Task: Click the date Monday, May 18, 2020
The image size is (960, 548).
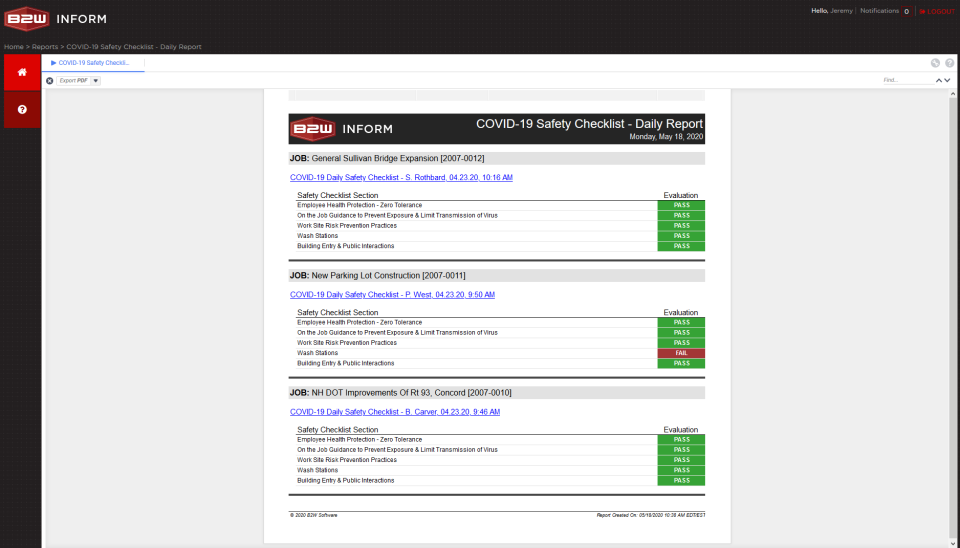Action: coord(666,137)
